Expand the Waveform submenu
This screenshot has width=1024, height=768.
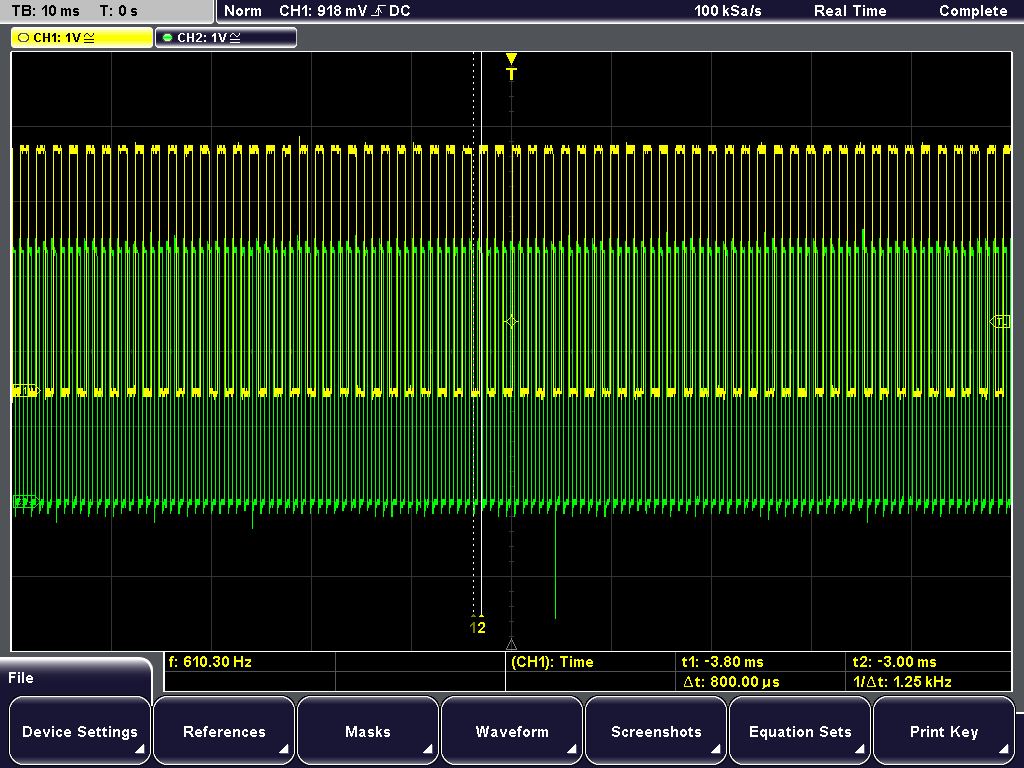click(x=512, y=732)
